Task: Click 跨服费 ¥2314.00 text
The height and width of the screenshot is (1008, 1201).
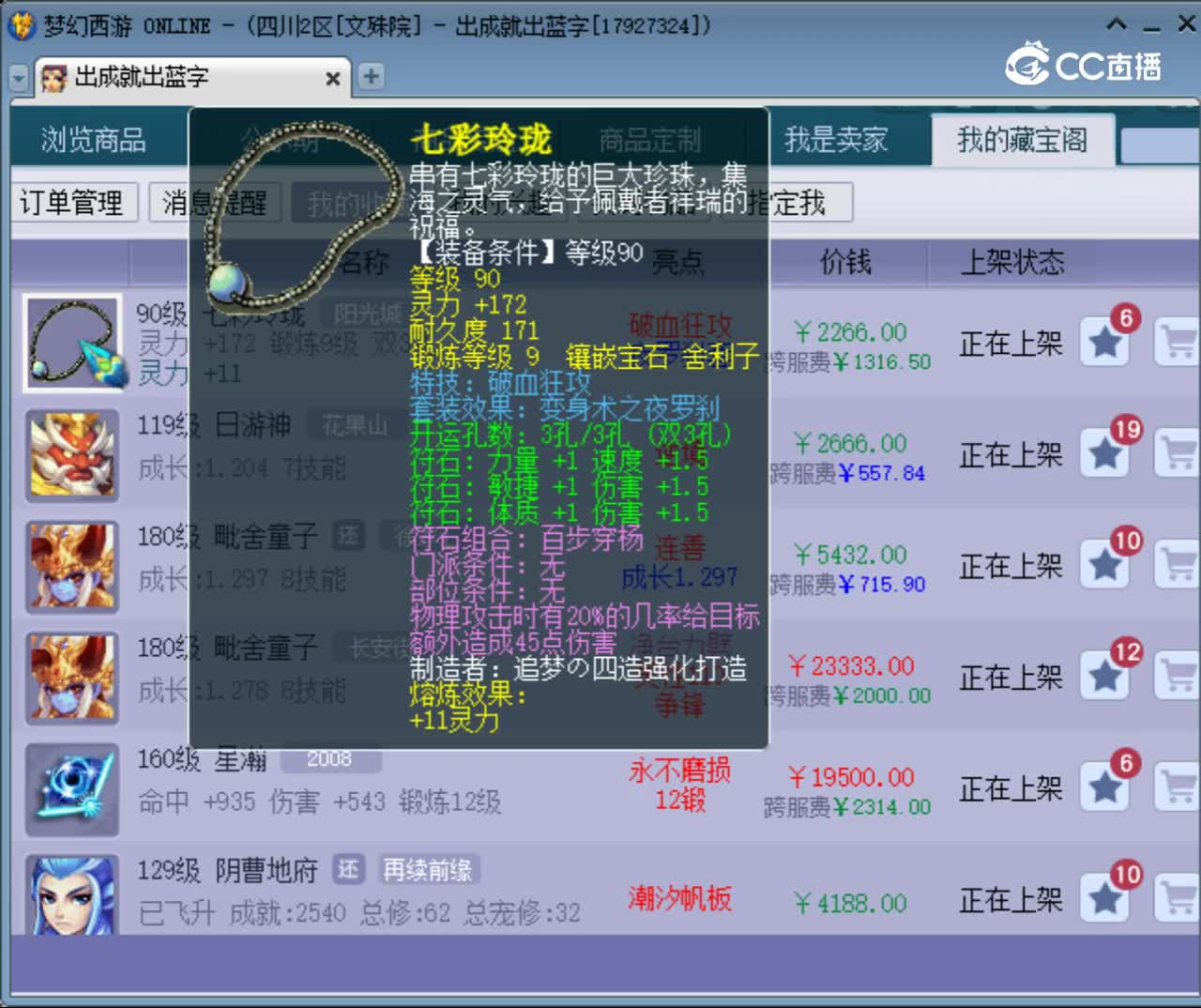Action: (x=848, y=807)
